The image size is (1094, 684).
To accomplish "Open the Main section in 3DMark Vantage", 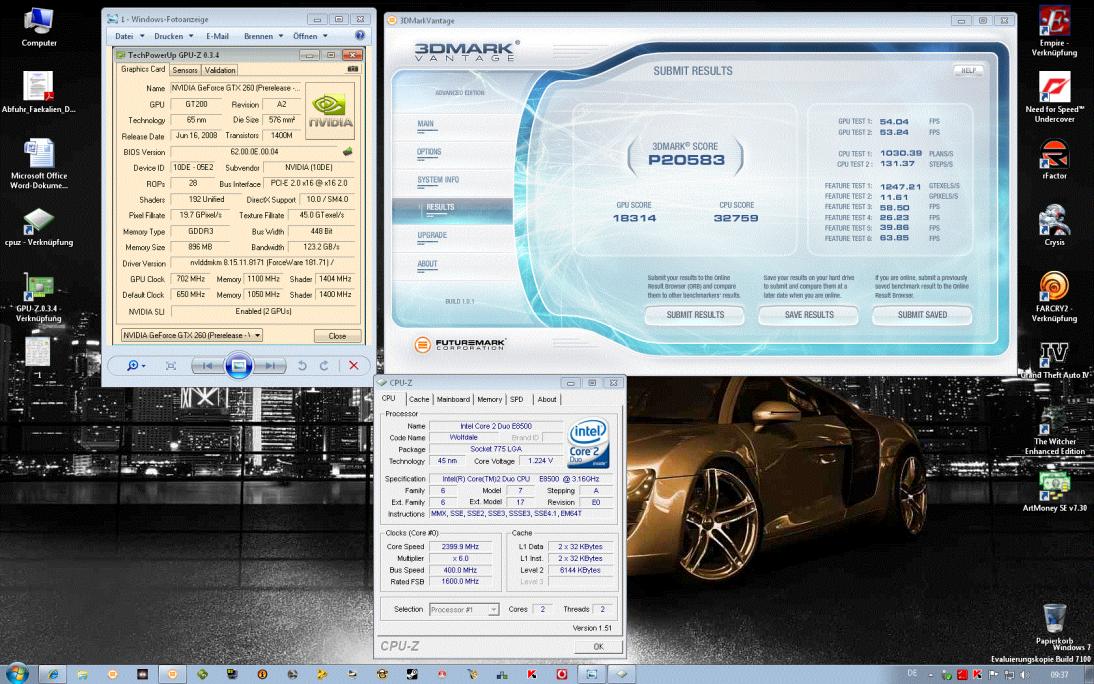I will coord(426,124).
